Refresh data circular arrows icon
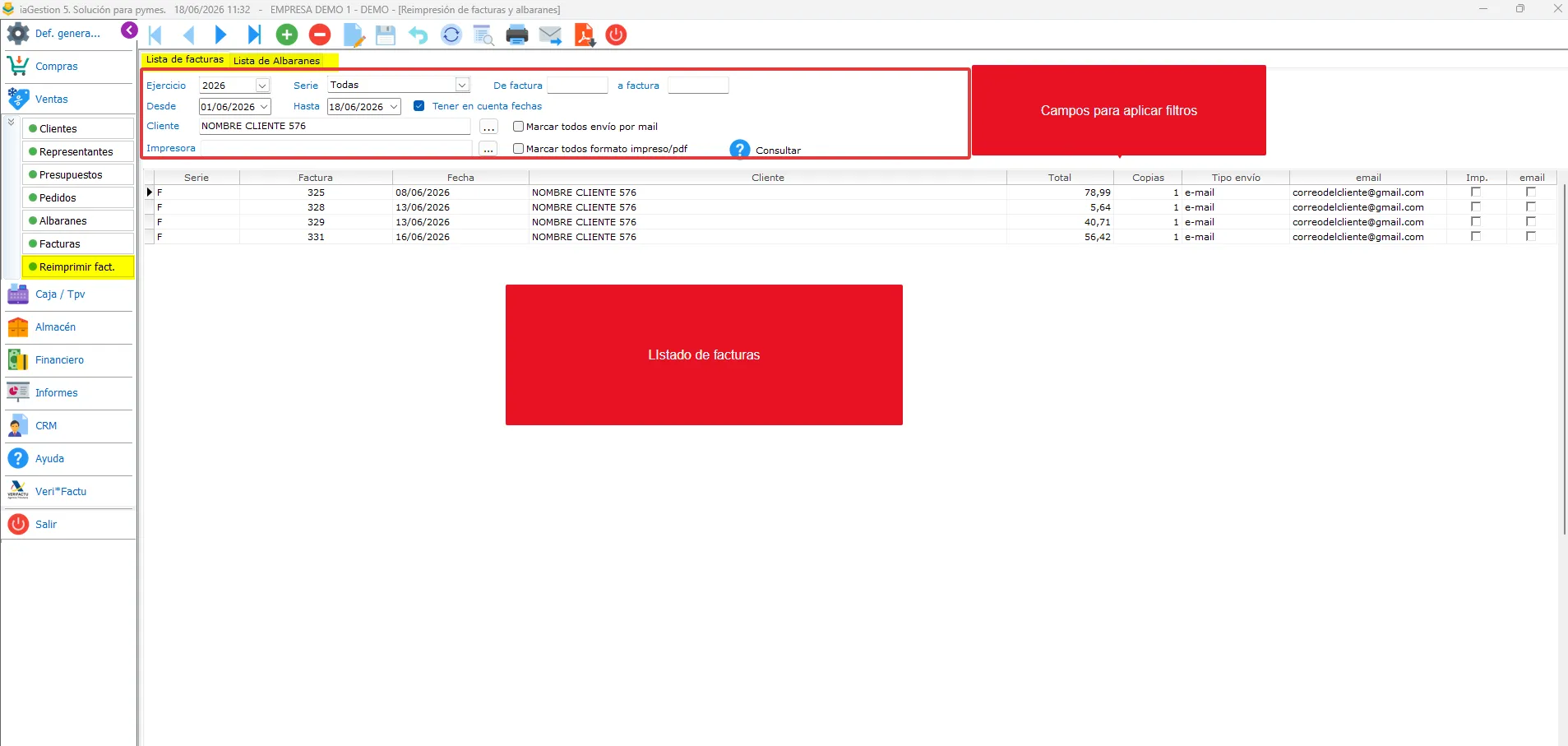1568x746 pixels. (451, 35)
